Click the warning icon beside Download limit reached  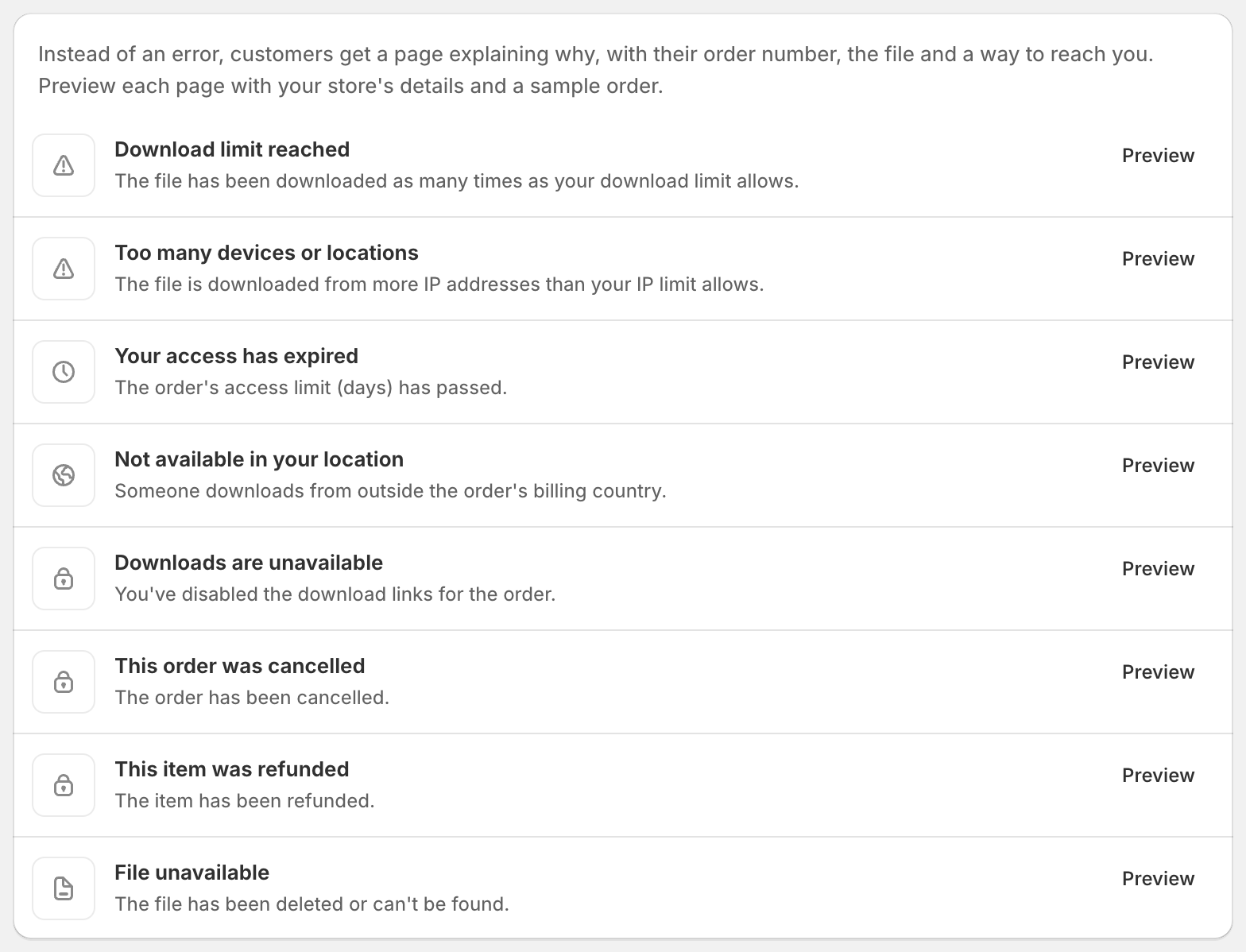(x=64, y=165)
